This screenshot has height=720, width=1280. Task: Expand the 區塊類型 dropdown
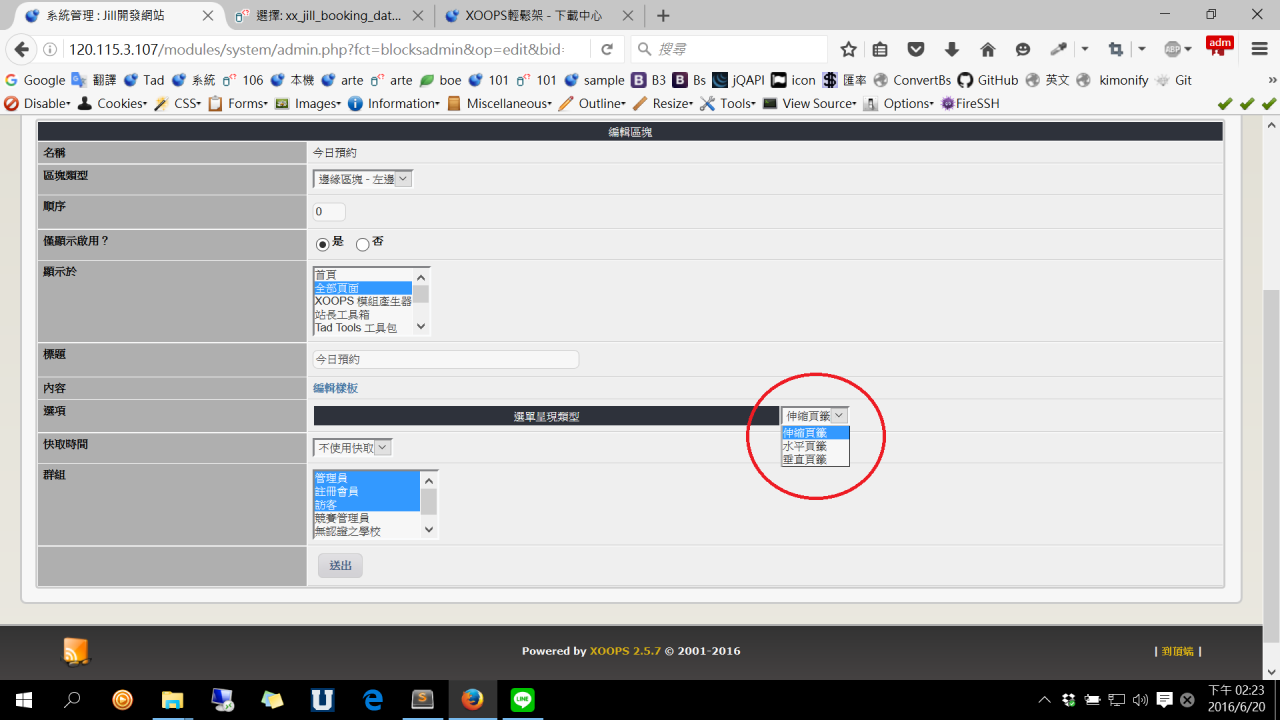tap(363, 179)
